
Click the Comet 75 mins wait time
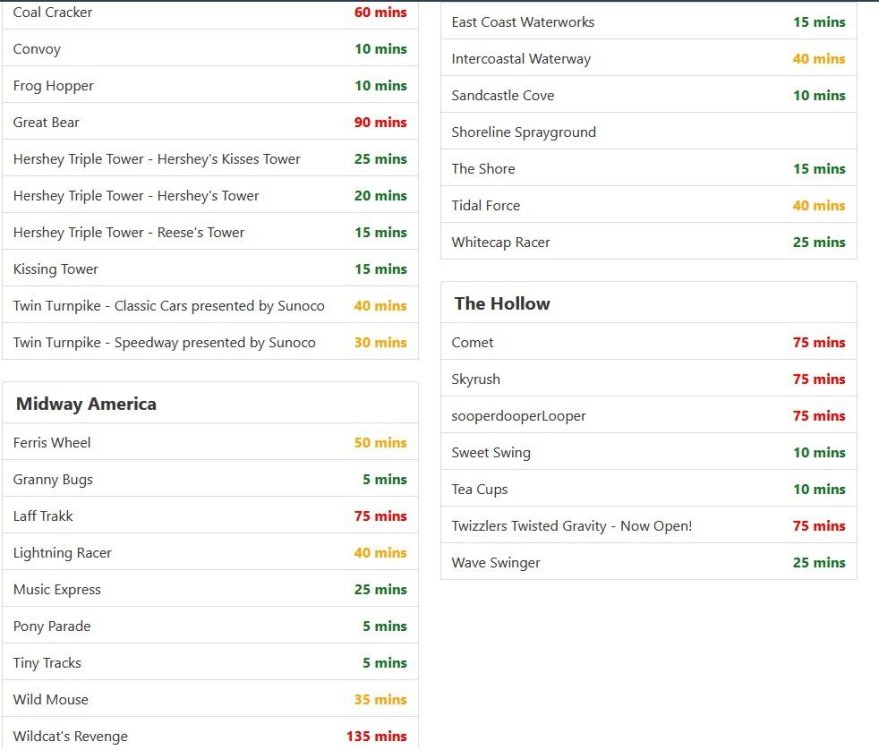point(819,343)
